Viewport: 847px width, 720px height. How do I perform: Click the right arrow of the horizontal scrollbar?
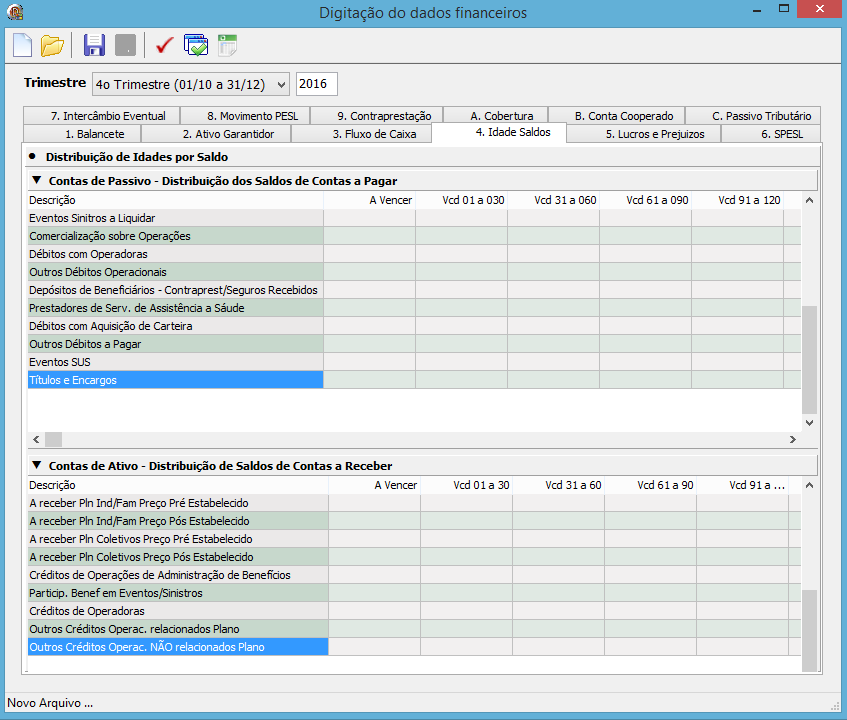[x=792, y=440]
